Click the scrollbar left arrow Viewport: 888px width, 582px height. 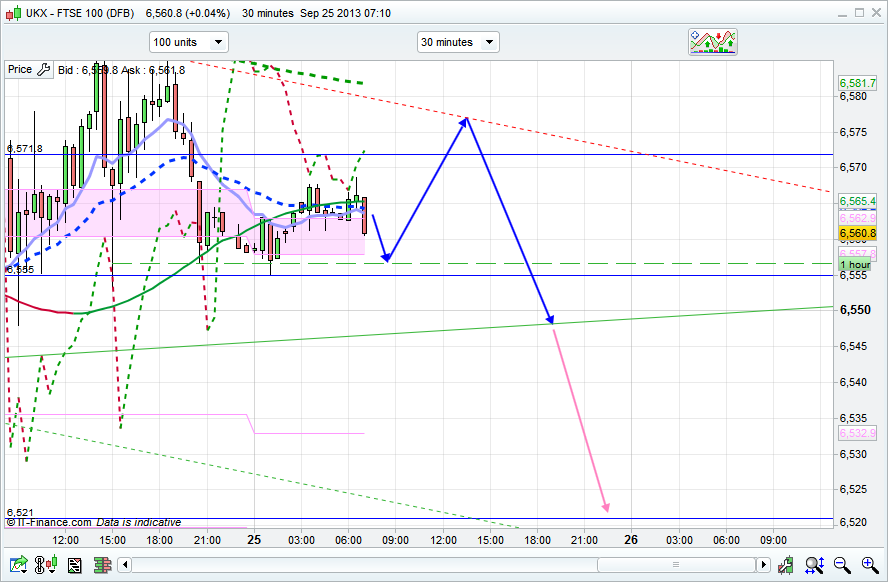pos(127,566)
